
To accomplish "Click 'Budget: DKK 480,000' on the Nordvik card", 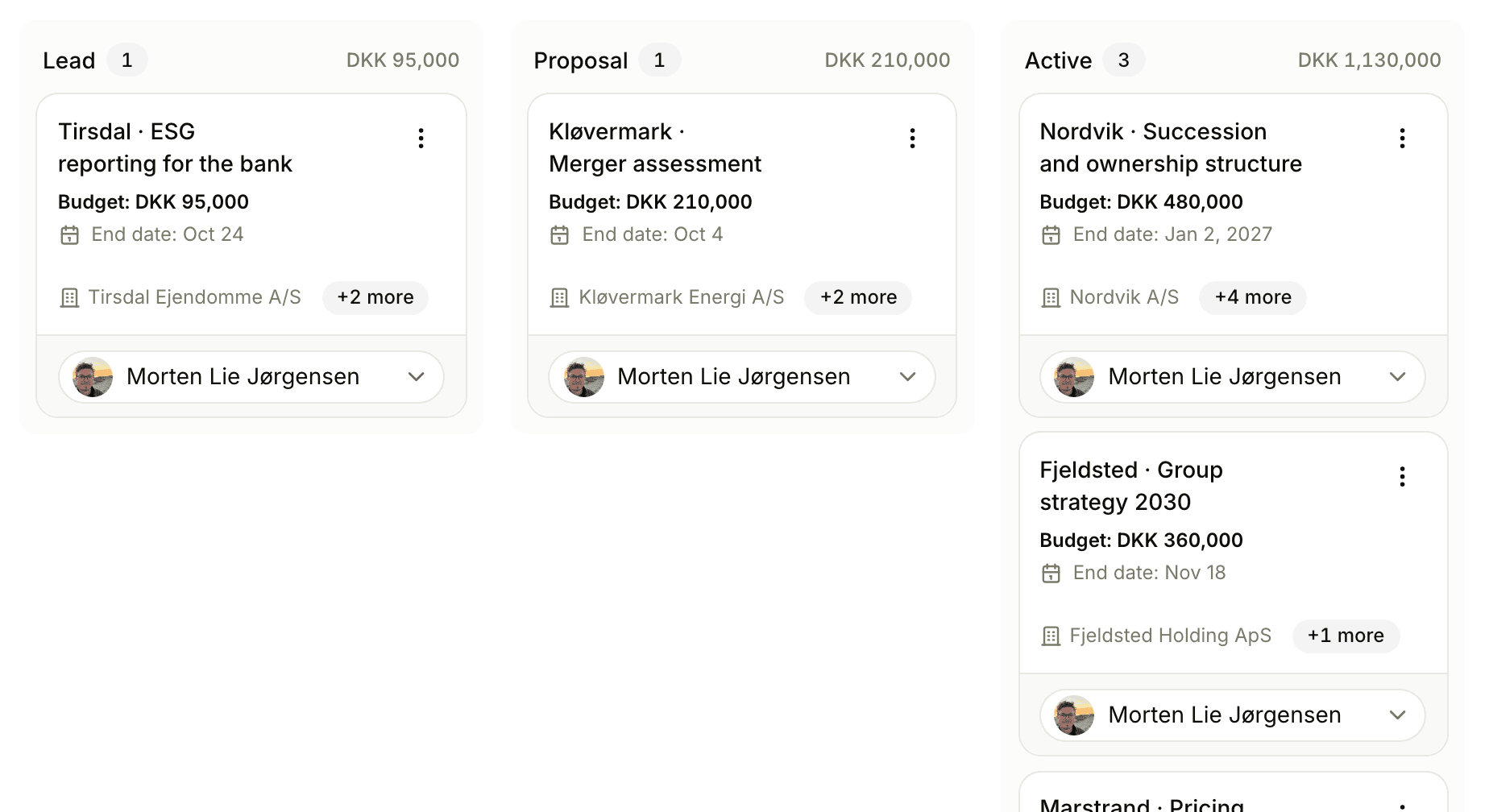I will (1141, 201).
